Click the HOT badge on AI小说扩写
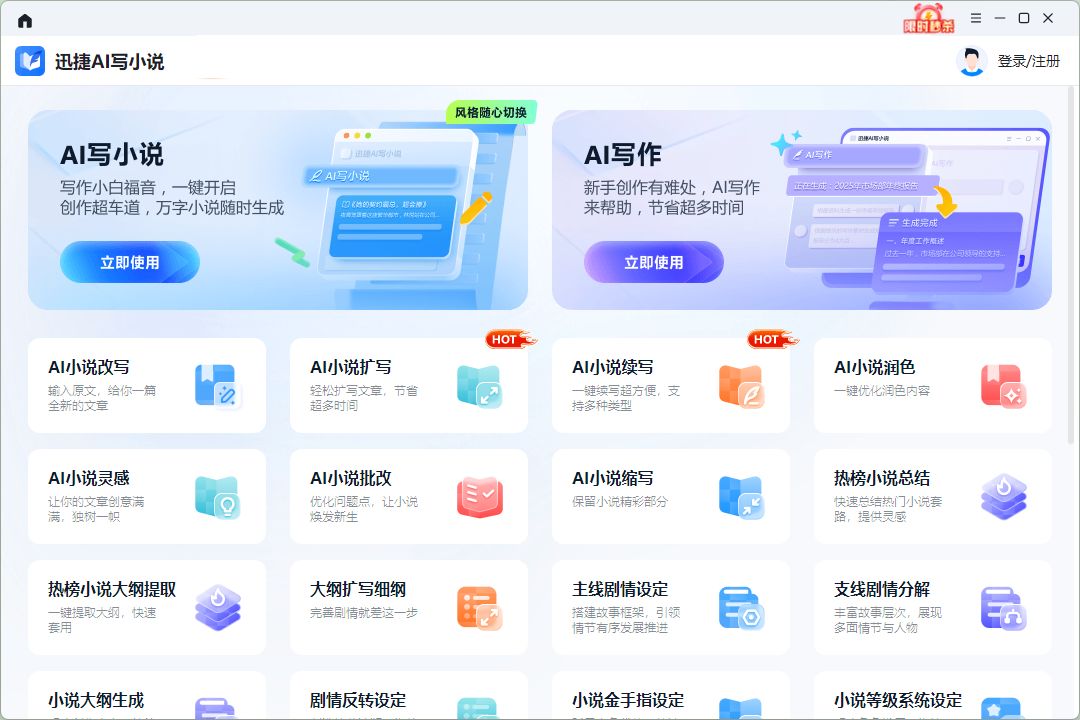The width and height of the screenshot is (1080, 720). click(510, 339)
